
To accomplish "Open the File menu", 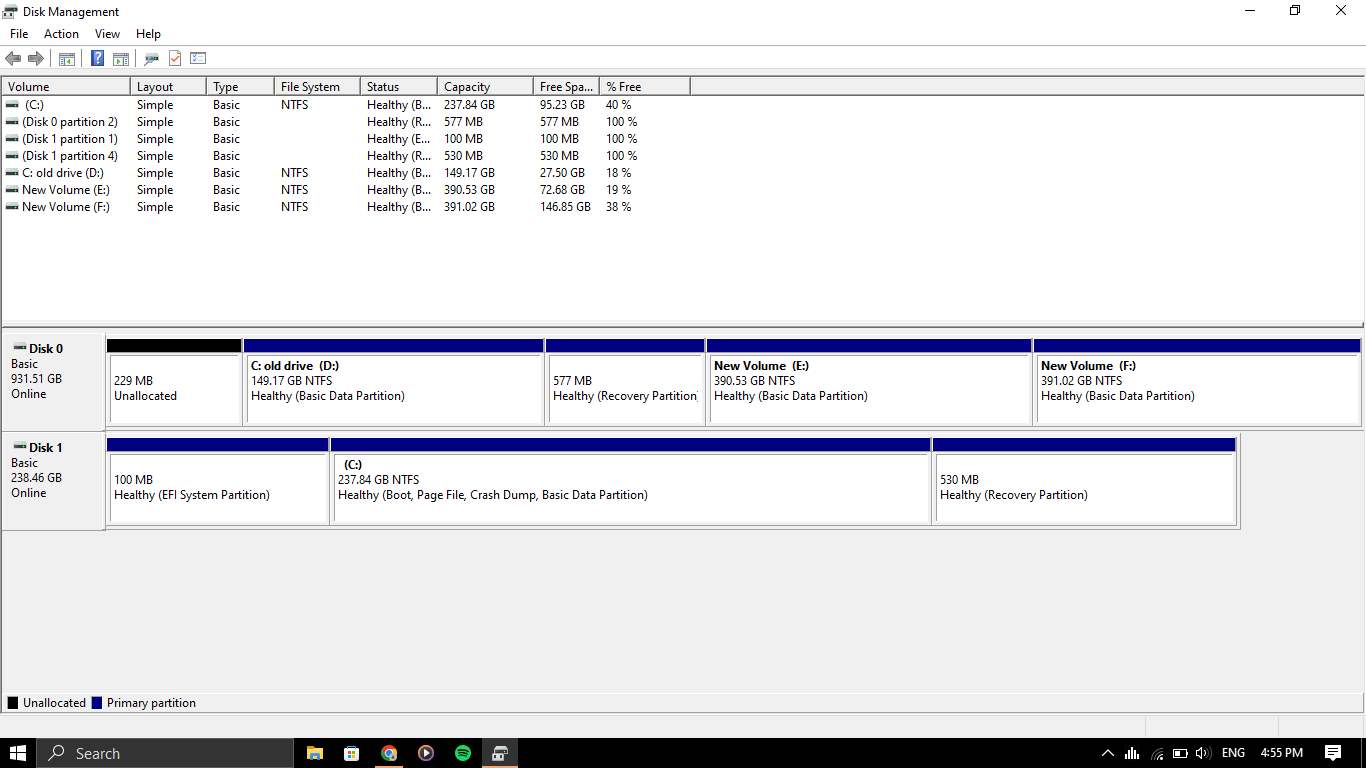I will (x=19, y=34).
